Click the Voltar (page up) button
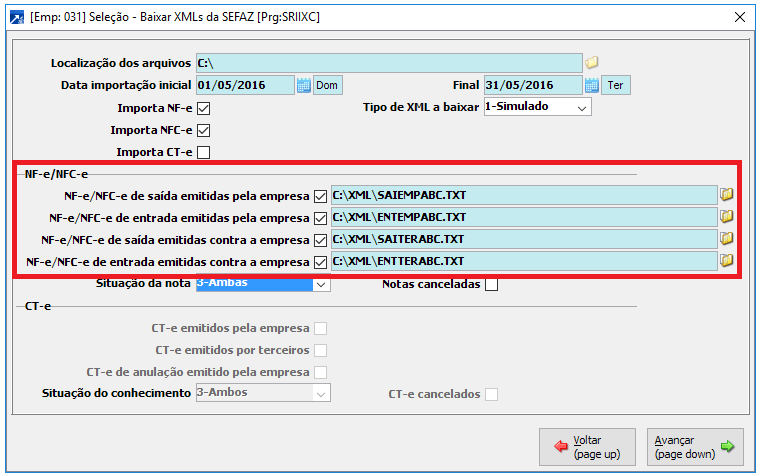Image resolution: width=759 pixels, height=476 pixels. coord(587,446)
